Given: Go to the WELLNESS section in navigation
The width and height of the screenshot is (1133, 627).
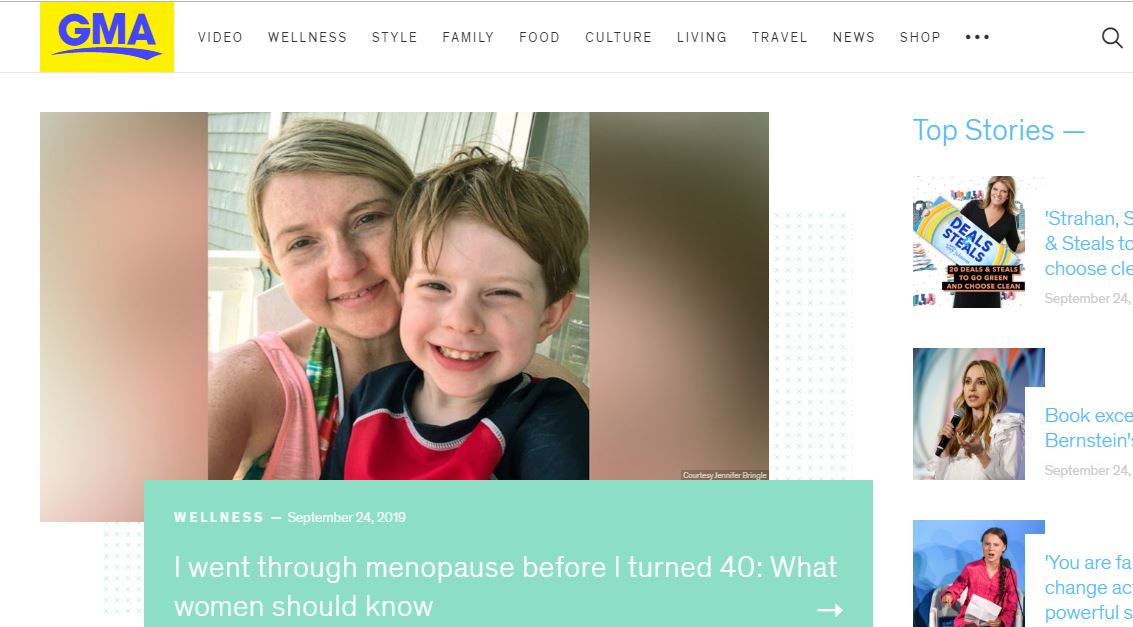Looking at the screenshot, I should tap(307, 37).
